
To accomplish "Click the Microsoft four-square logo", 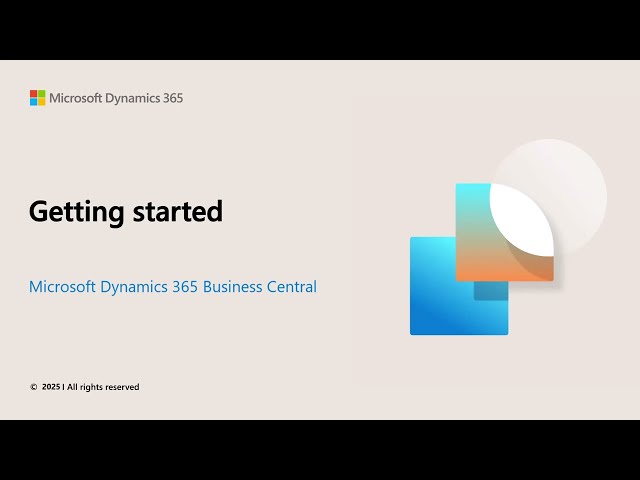I will (x=37, y=98).
